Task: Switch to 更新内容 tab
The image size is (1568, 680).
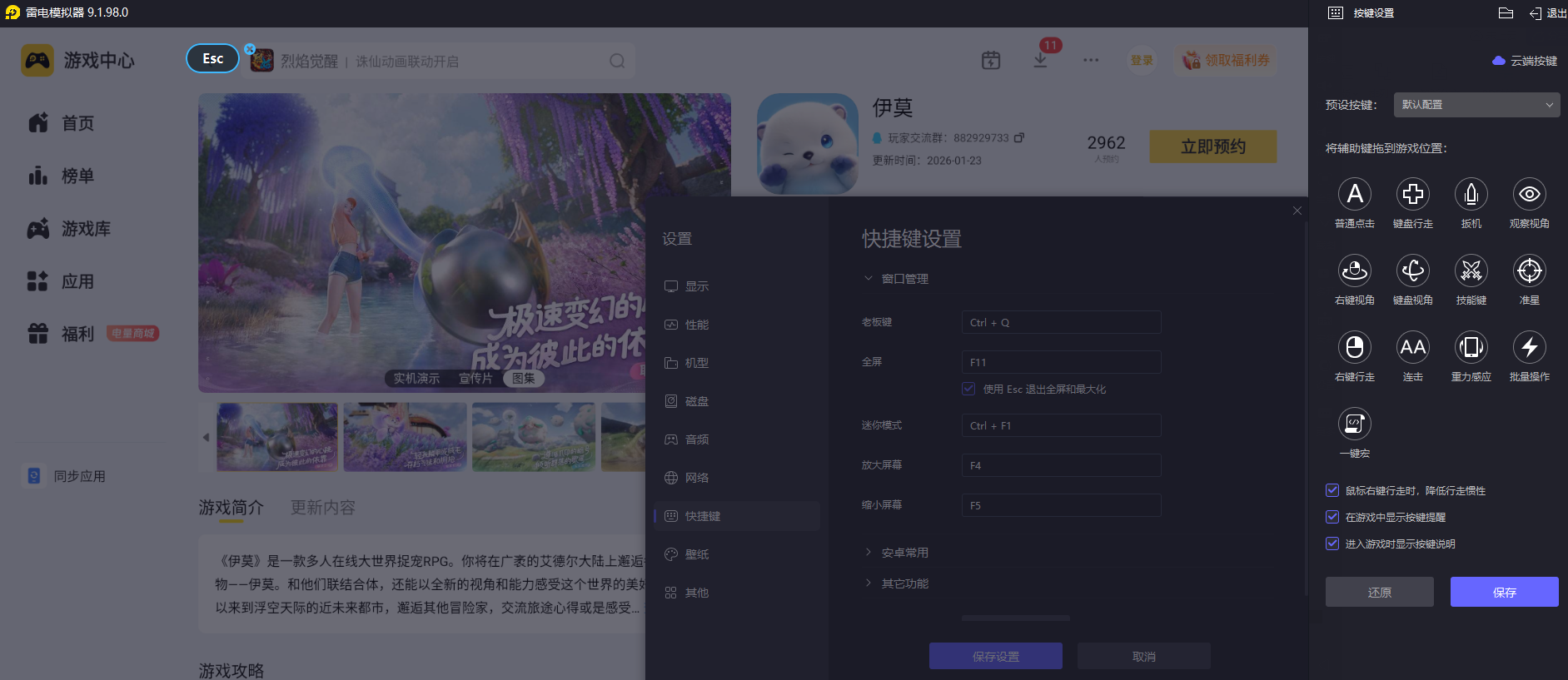Action: click(x=323, y=508)
